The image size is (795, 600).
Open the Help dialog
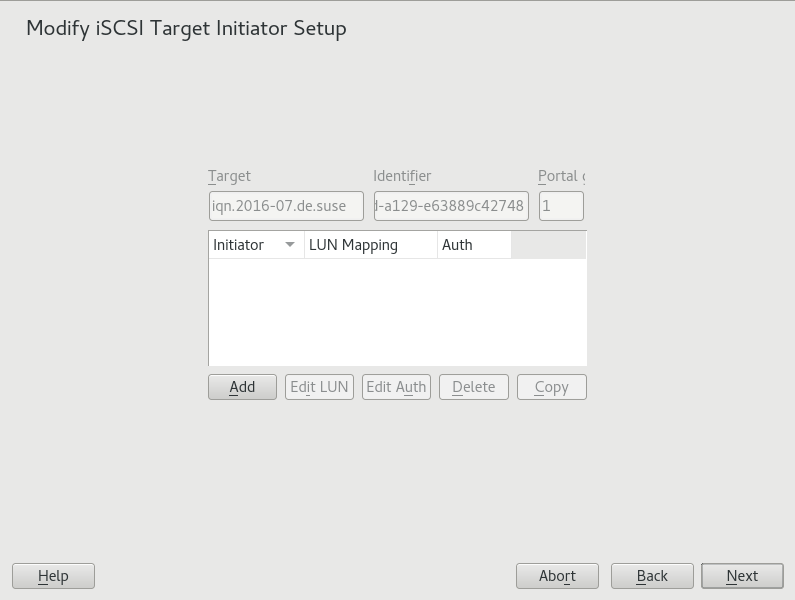click(x=53, y=576)
